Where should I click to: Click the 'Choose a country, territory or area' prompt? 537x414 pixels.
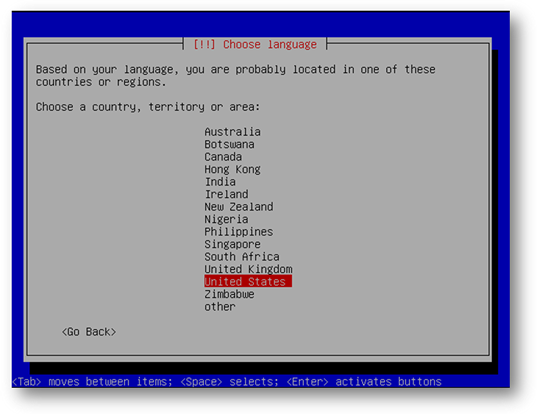pyautogui.click(x=148, y=107)
